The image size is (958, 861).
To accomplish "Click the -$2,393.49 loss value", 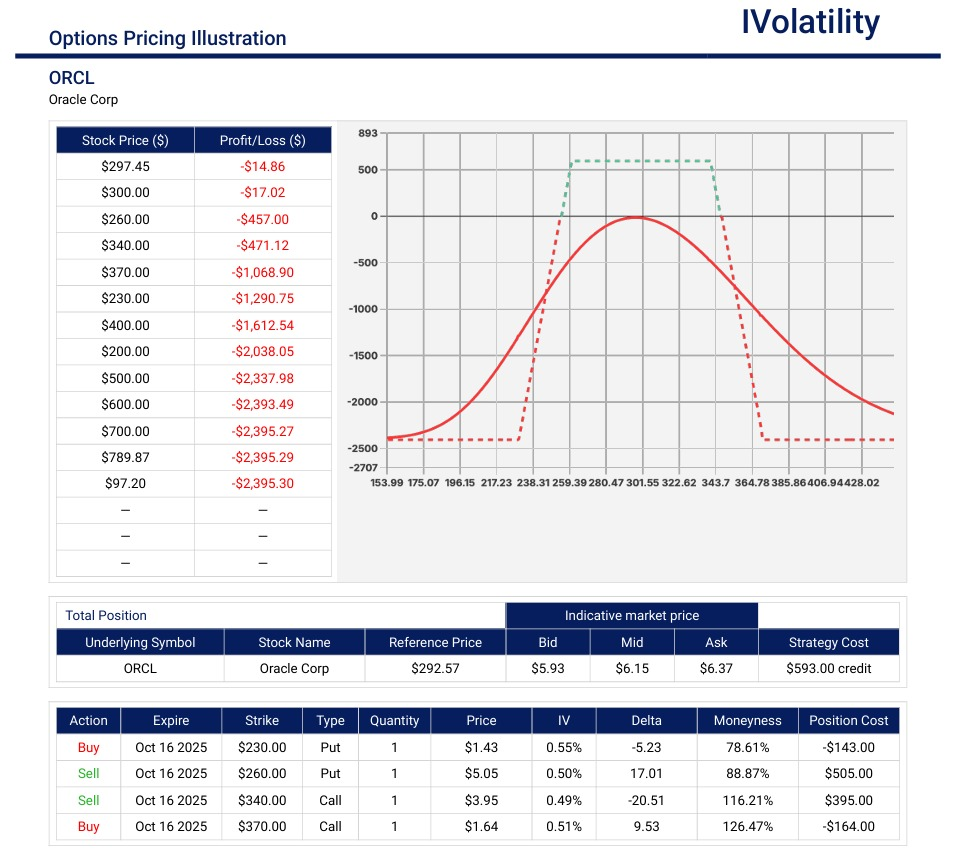I will [x=263, y=405].
